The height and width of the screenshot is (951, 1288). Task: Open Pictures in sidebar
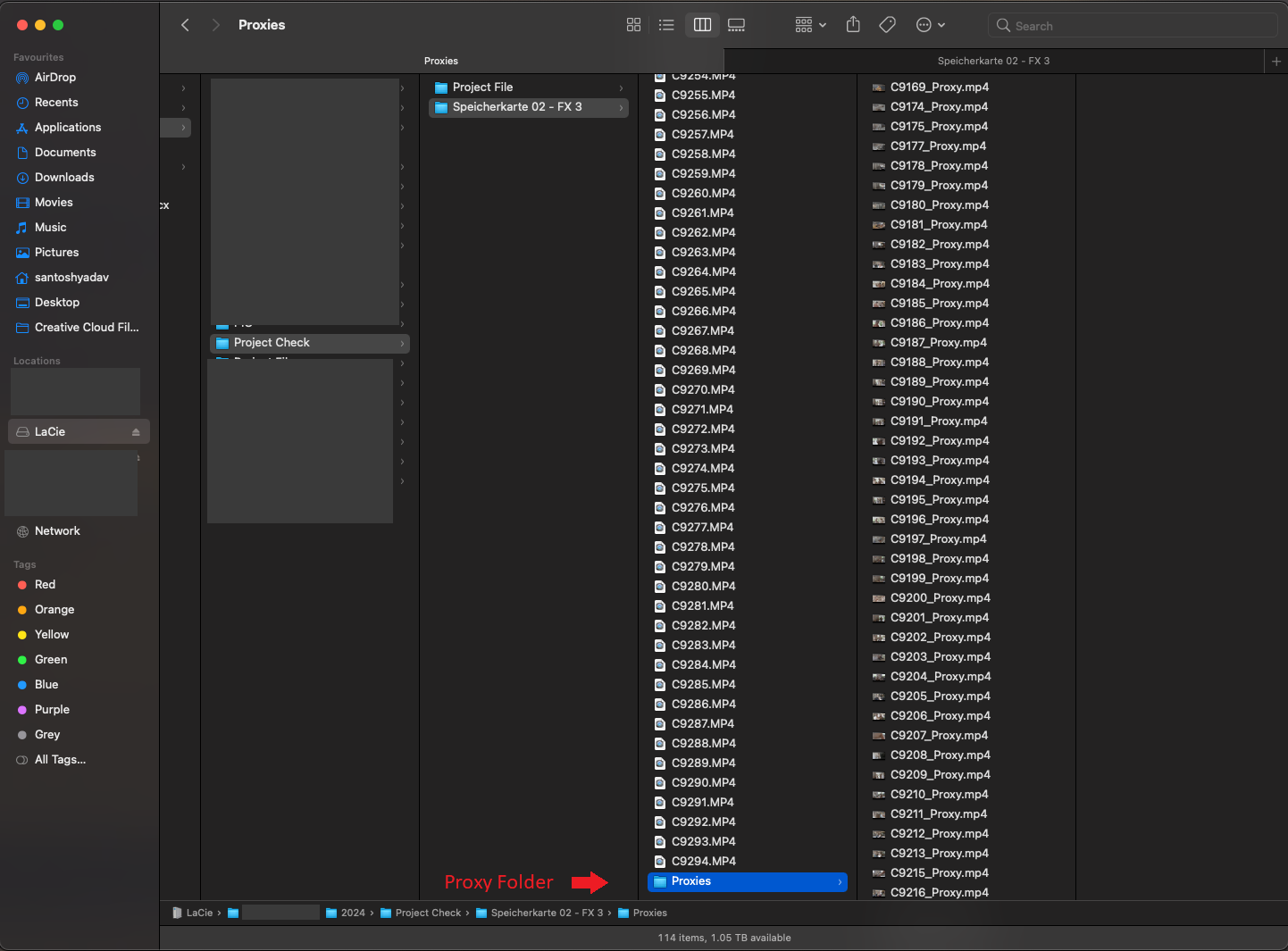pos(56,253)
